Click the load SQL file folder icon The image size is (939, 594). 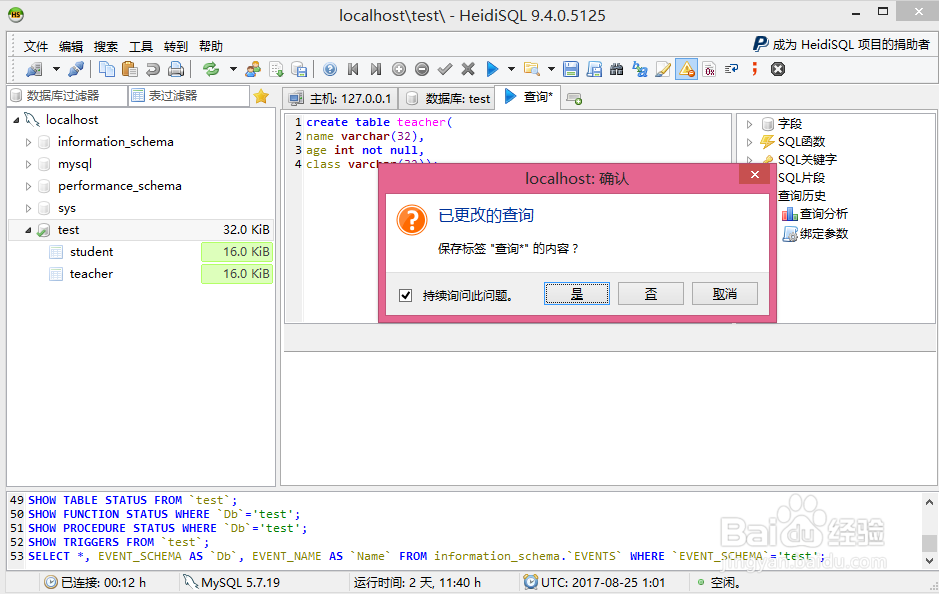coord(531,69)
